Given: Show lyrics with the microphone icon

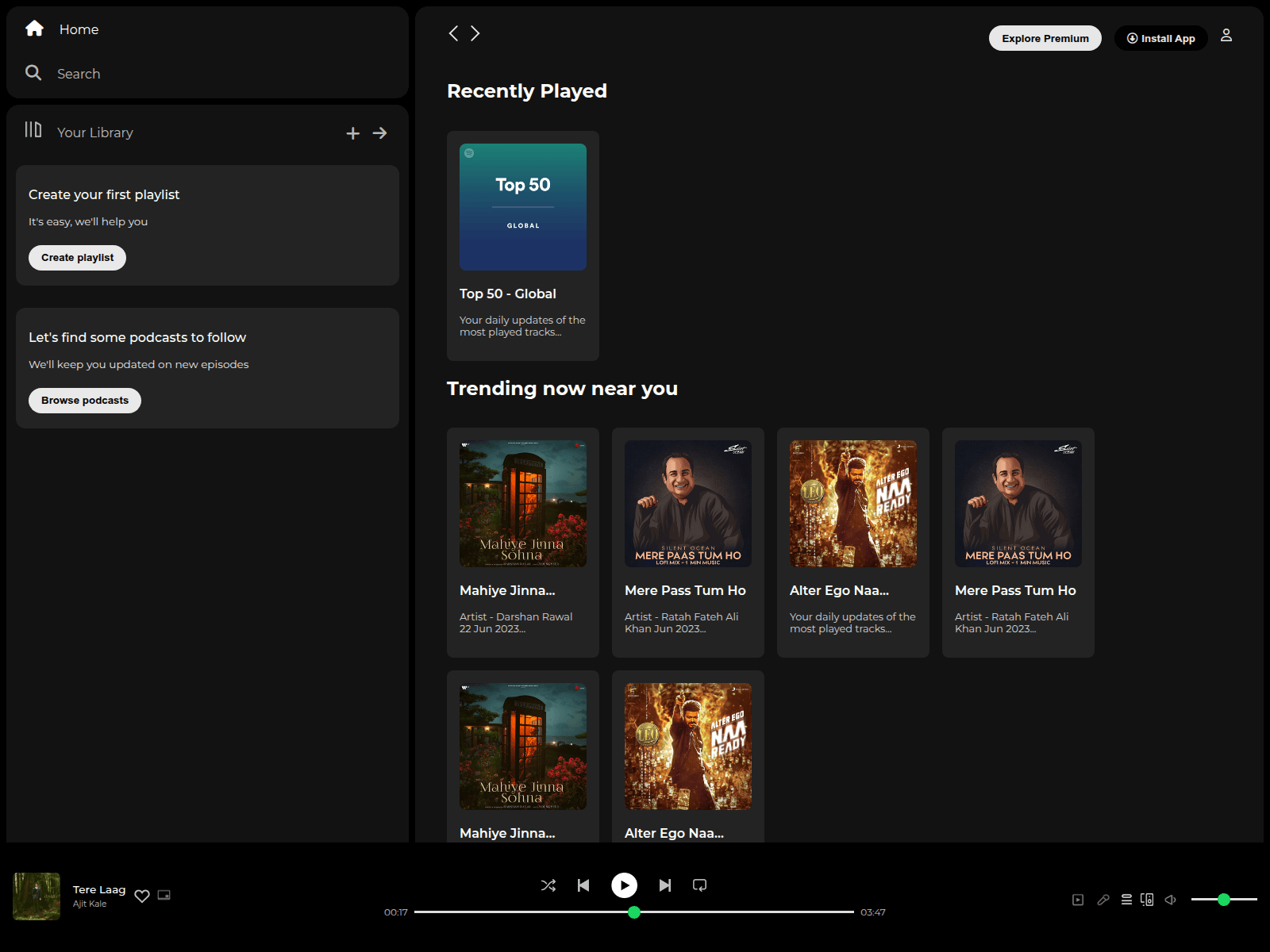Looking at the screenshot, I should (1103, 900).
